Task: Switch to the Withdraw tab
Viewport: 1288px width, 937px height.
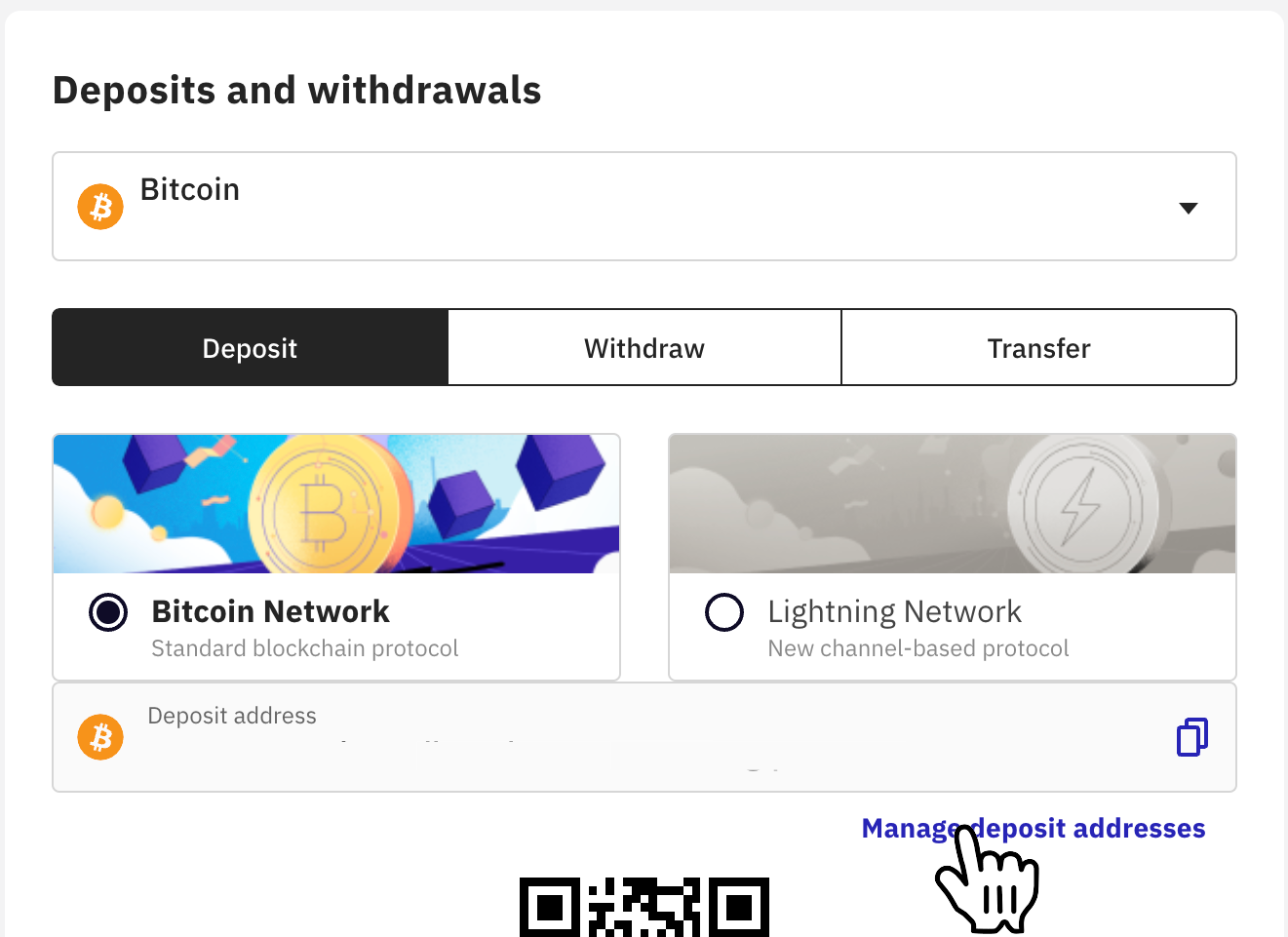Action: pyautogui.click(x=644, y=347)
